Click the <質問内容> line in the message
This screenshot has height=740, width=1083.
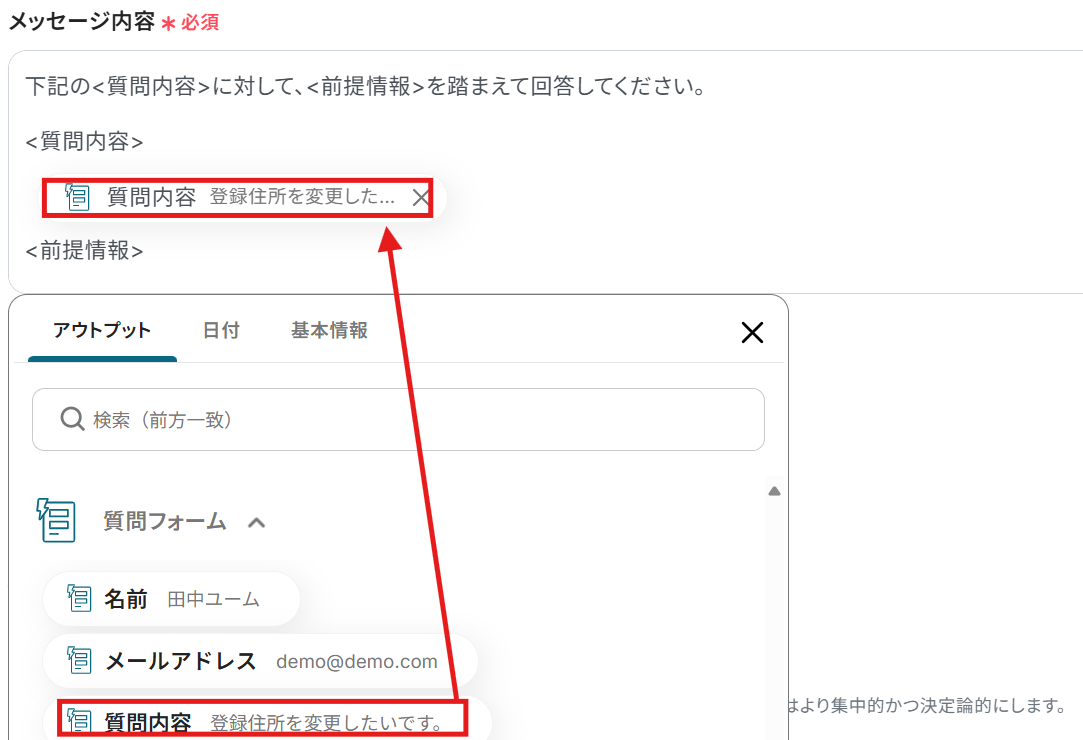coord(84,142)
